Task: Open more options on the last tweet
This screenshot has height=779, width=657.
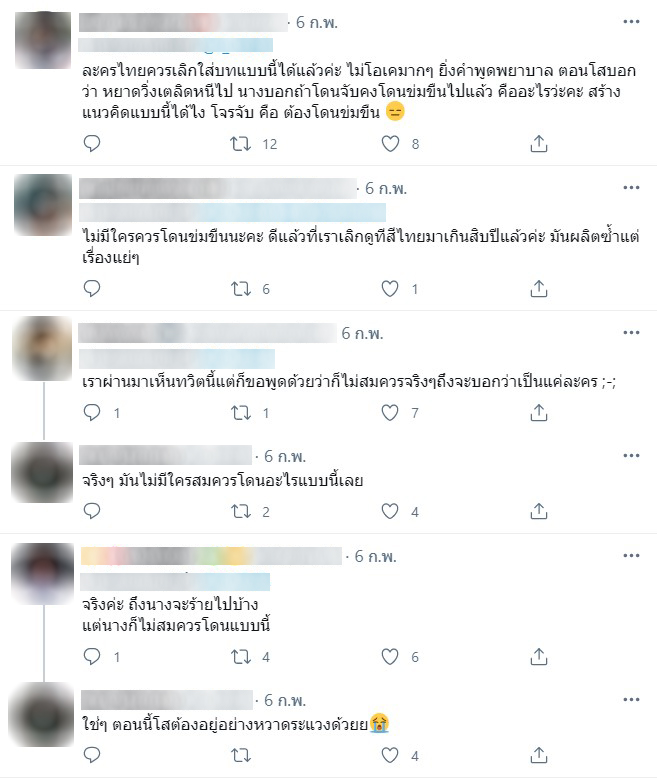Action: point(631,700)
